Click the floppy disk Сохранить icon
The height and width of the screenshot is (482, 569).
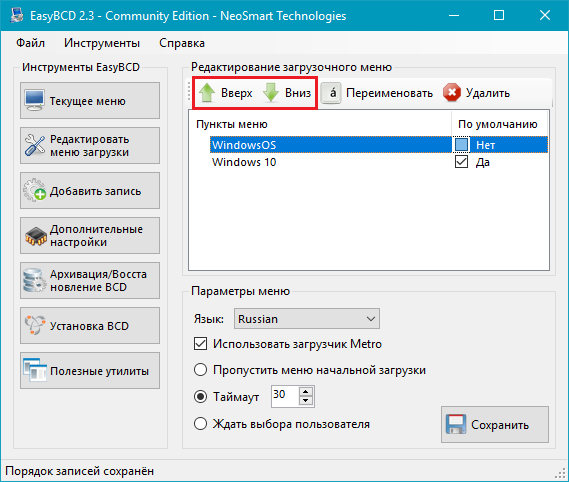coord(456,424)
